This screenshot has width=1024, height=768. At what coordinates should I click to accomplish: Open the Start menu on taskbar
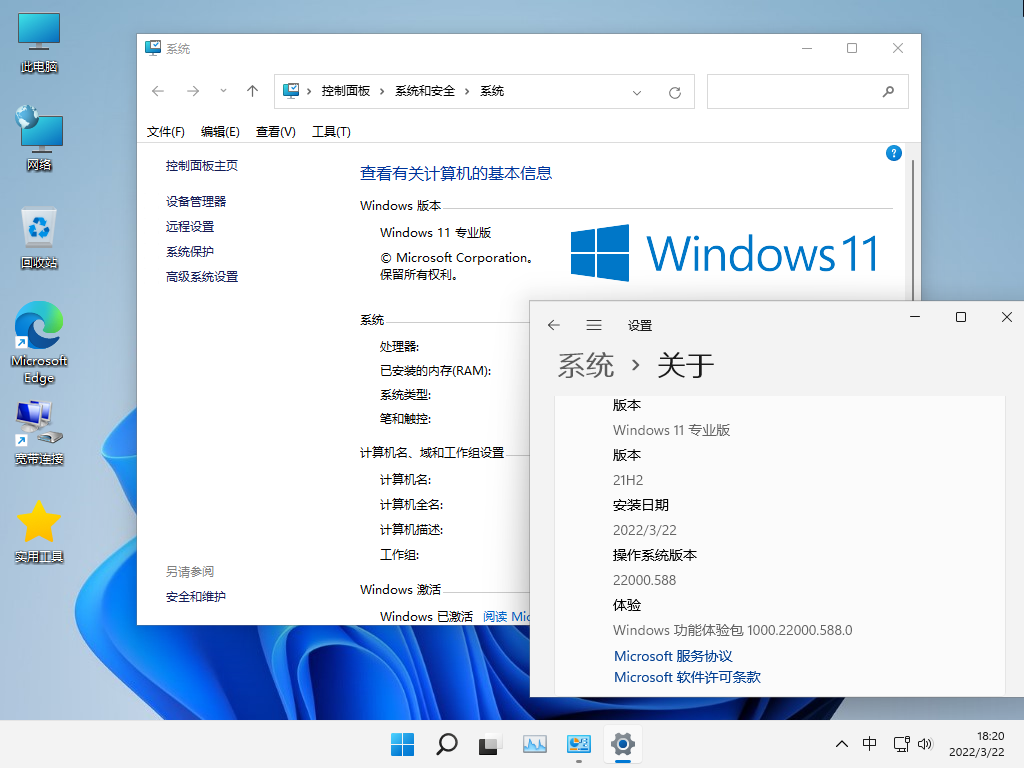tap(402, 744)
